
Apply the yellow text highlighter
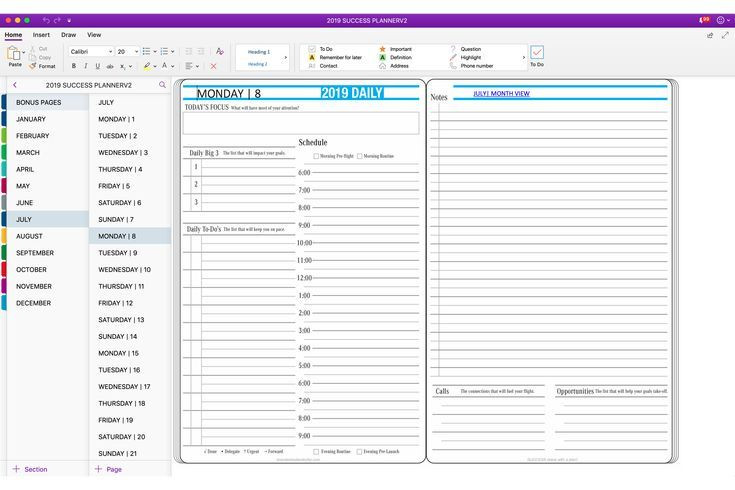(147, 66)
